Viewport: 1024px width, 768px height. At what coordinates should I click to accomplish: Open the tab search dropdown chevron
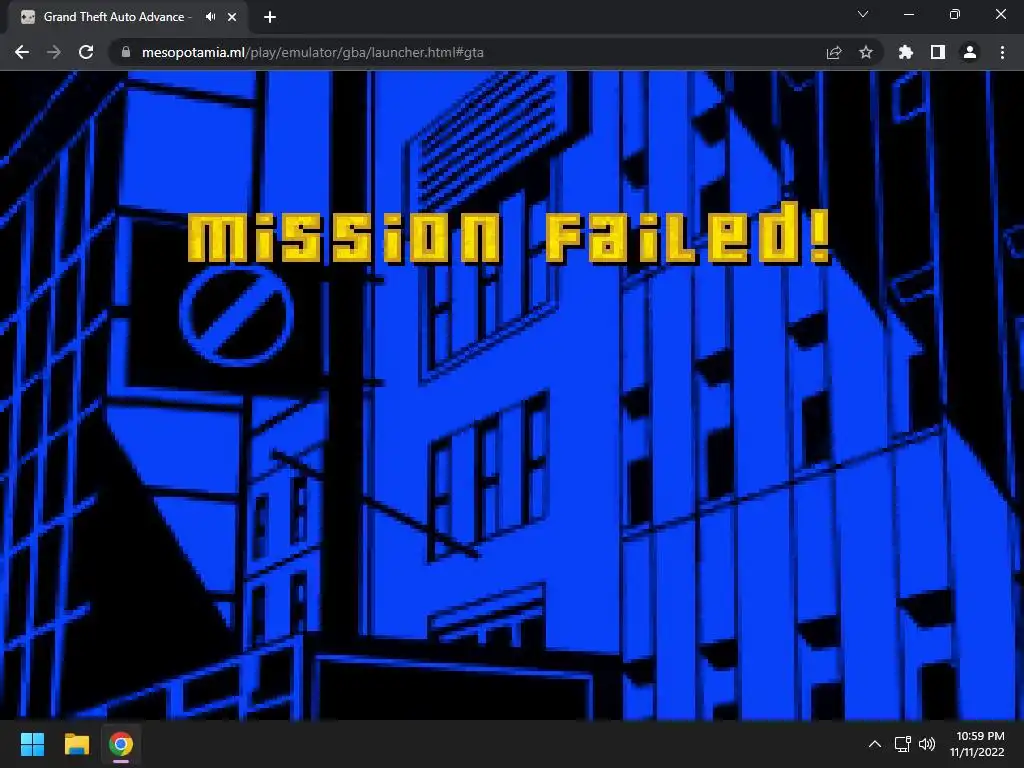[863, 14]
